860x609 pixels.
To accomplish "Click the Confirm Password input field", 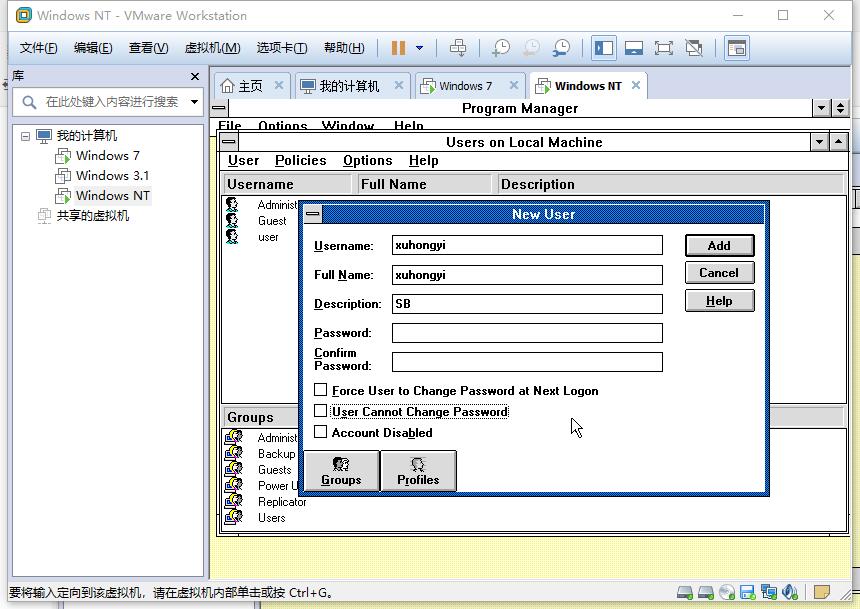I will pyautogui.click(x=527, y=362).
